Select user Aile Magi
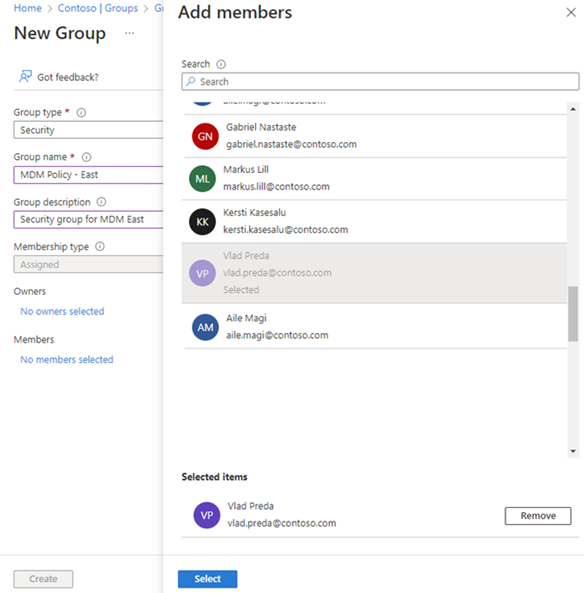 coord(375,327)
